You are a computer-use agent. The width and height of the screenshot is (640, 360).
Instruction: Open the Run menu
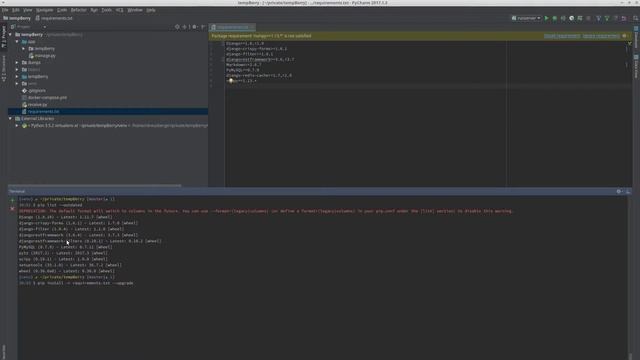(x=94, y=10)
